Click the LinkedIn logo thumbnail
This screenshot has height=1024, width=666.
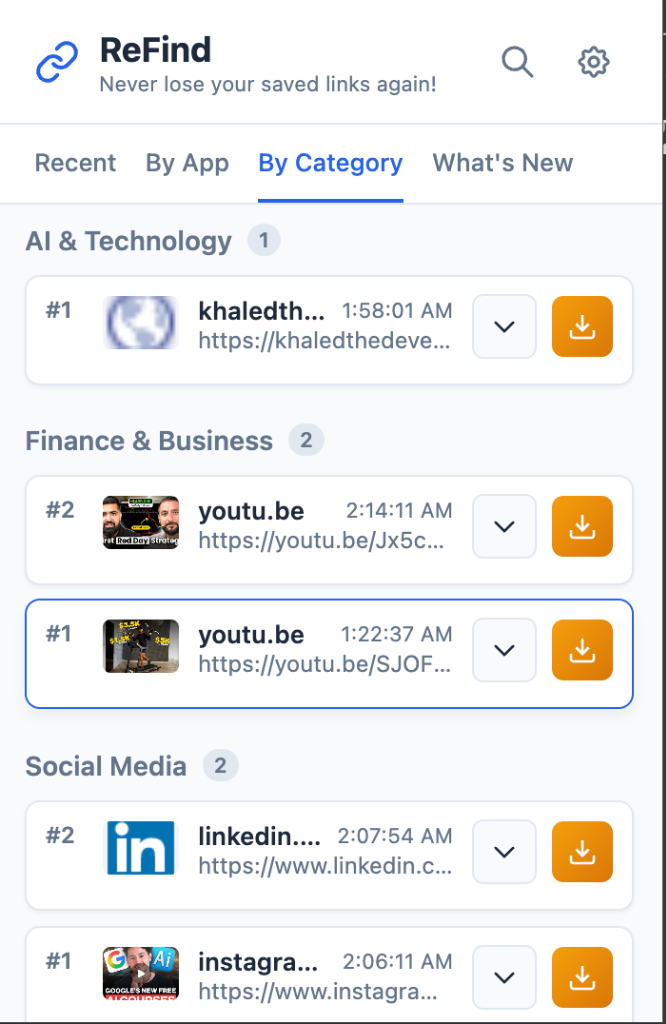pos(141,848)
